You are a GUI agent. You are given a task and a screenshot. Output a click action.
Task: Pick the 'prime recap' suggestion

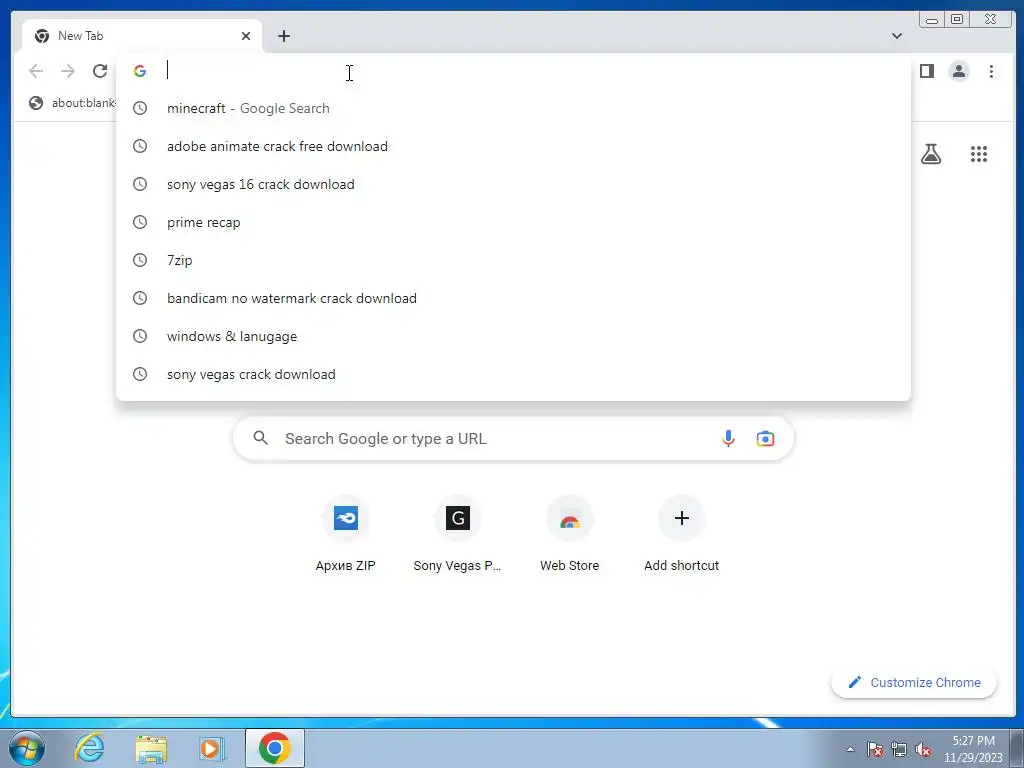pos(513,222)
